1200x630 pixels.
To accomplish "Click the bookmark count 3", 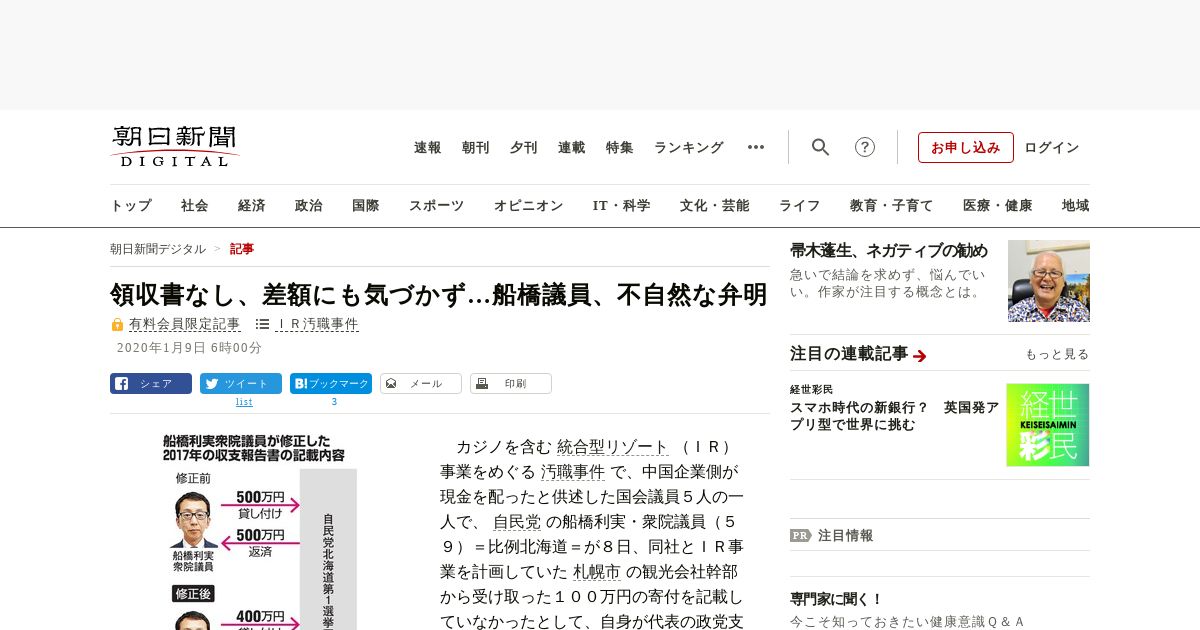I will pos(334,402).
